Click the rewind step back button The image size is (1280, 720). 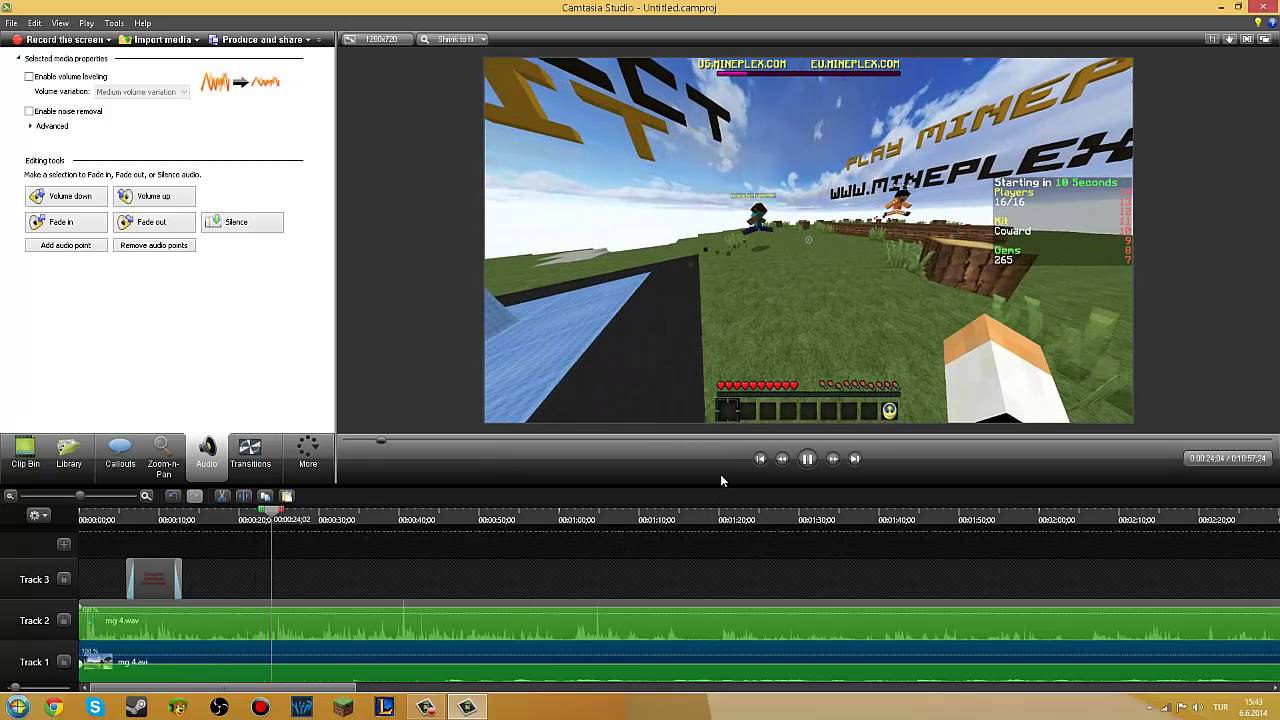[782, 459]
